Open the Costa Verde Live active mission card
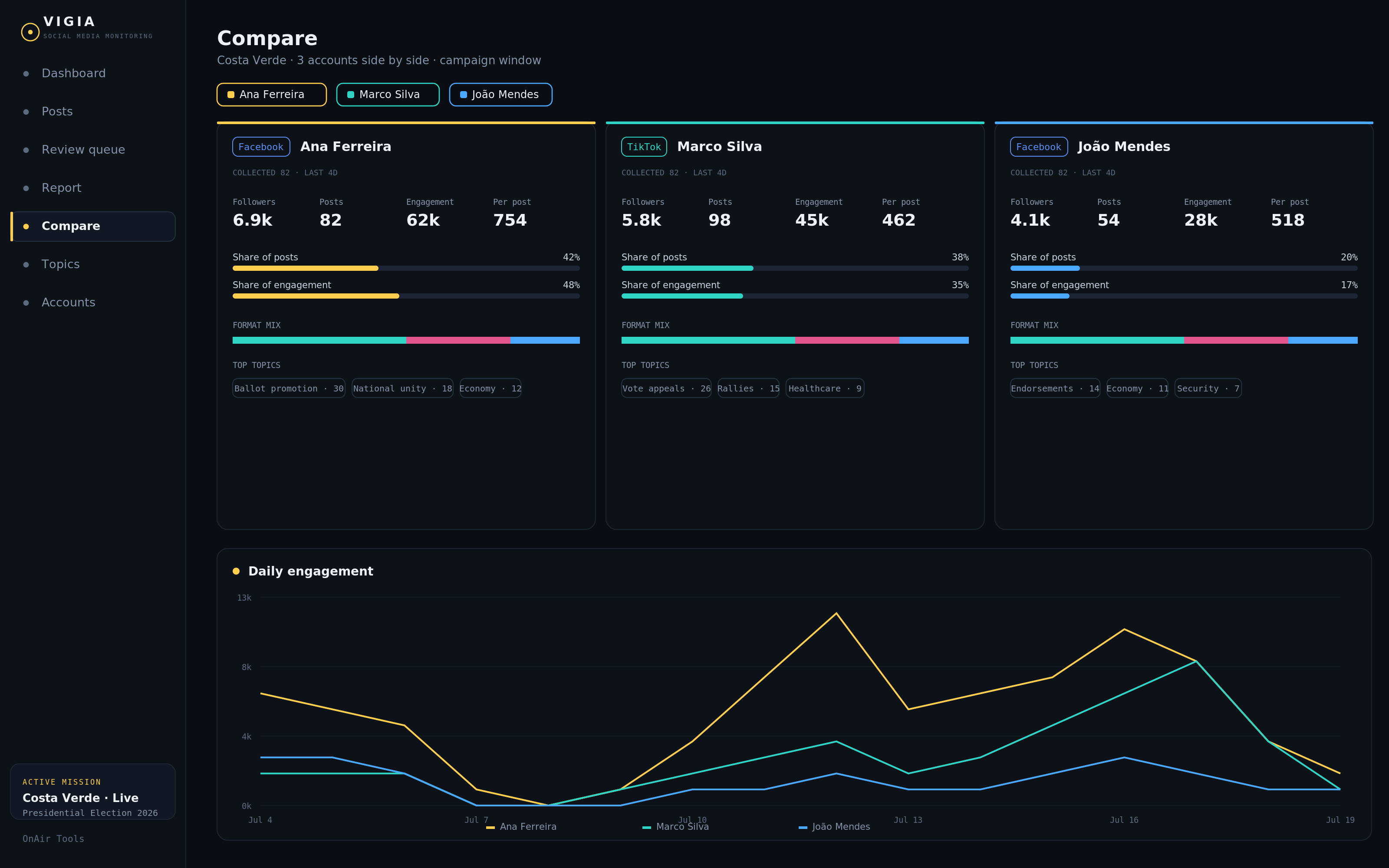Viewport: 1389px width, 868px height. click(93, 792)
